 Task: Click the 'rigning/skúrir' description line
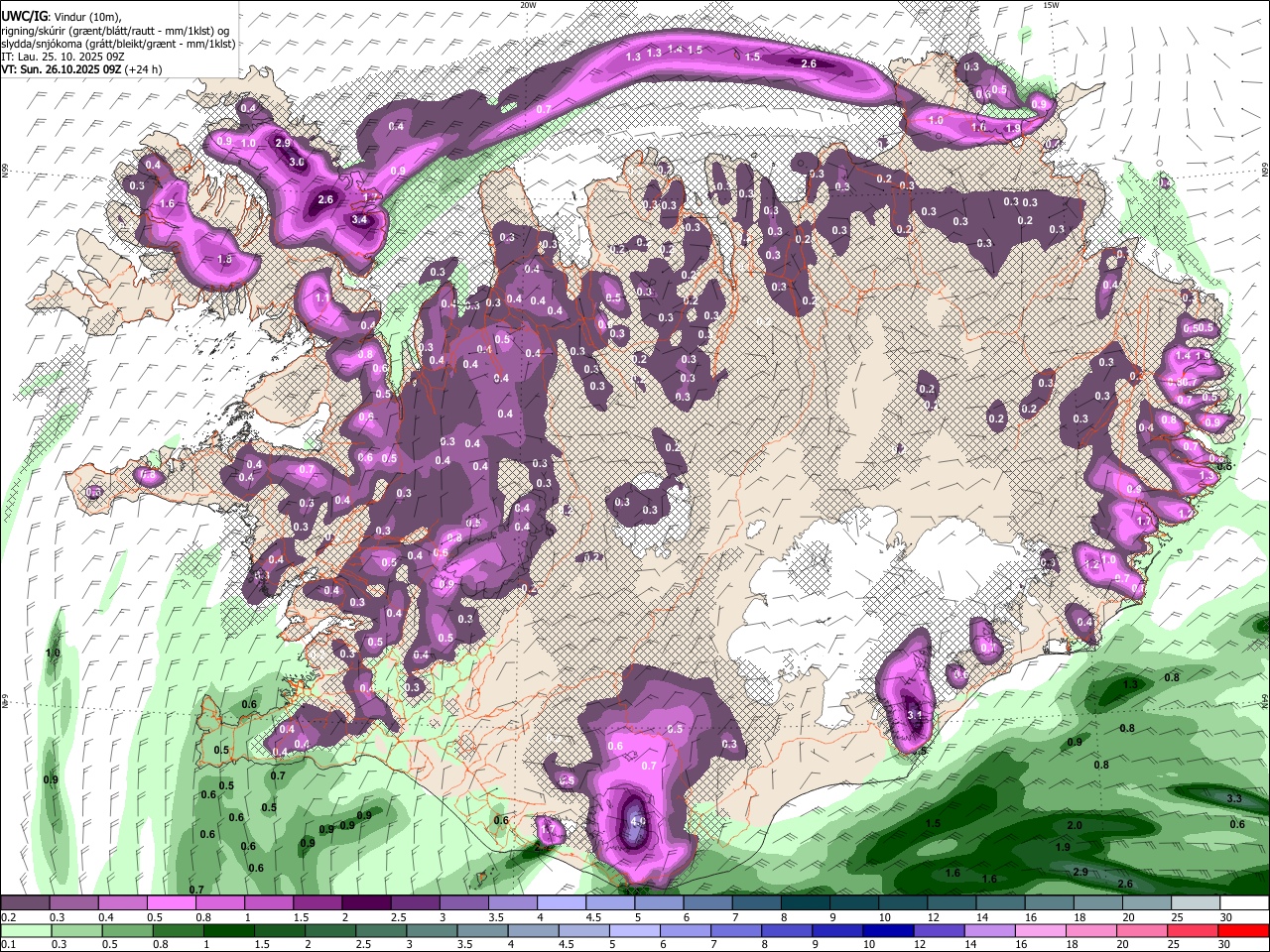point(115,31)
